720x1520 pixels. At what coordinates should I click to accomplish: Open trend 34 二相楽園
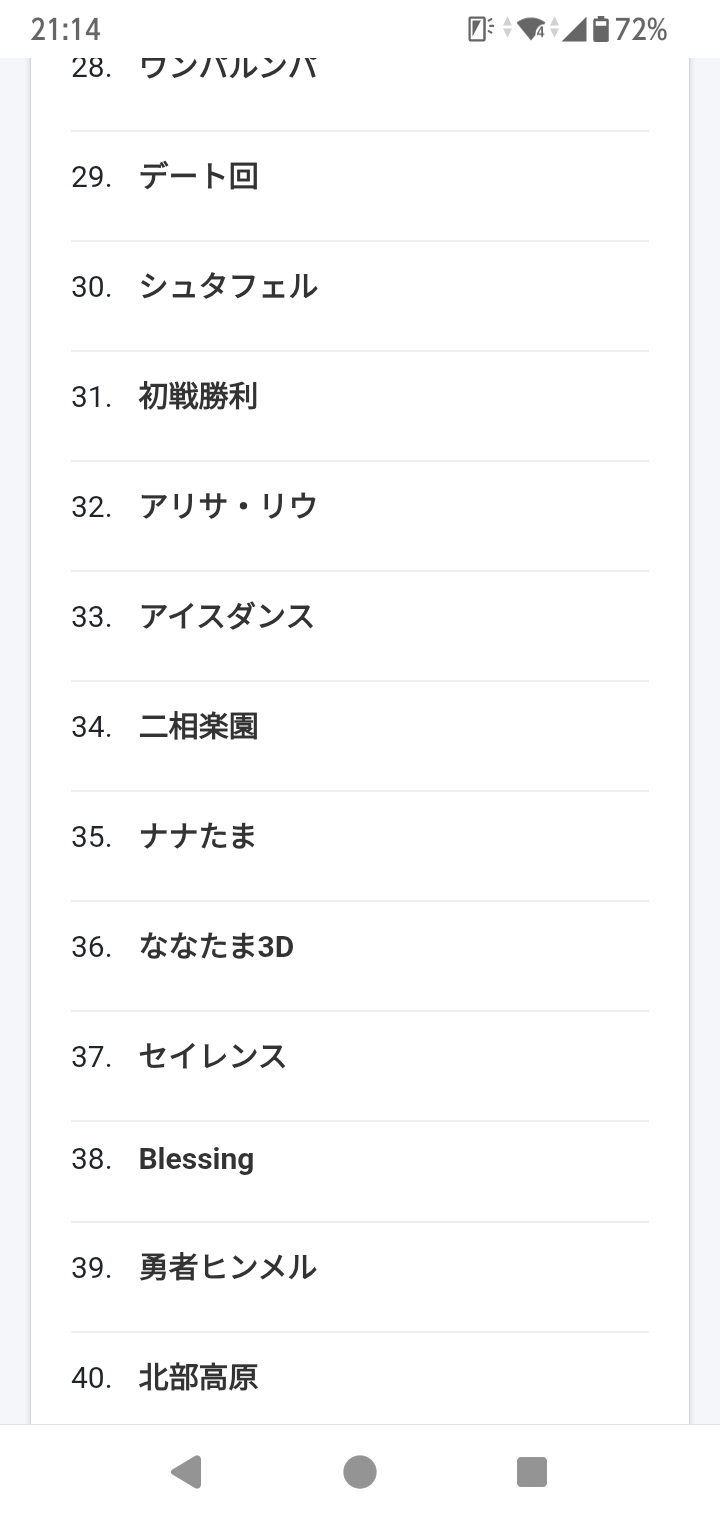pos(198,727)
